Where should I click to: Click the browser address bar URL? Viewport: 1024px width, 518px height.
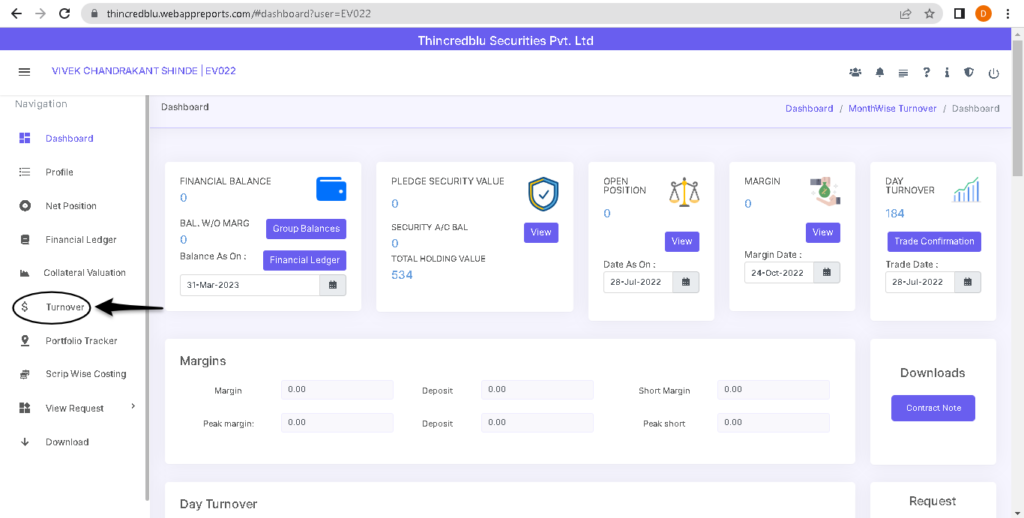point(238,13)
